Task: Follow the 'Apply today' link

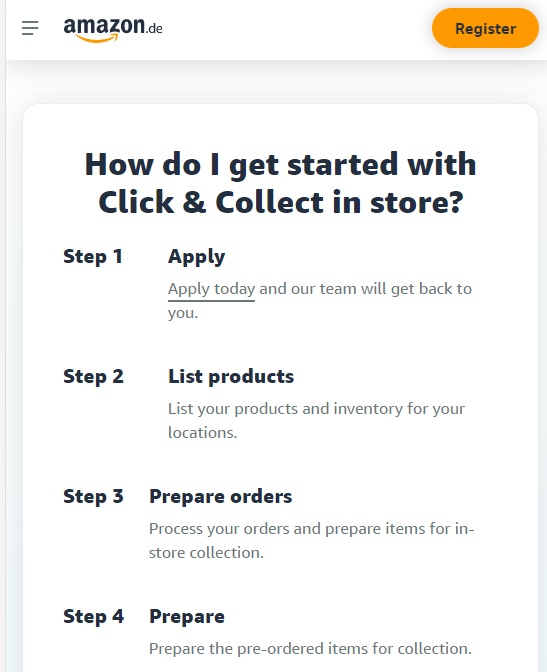Action: pyautogui.click(x=211, y=289)
